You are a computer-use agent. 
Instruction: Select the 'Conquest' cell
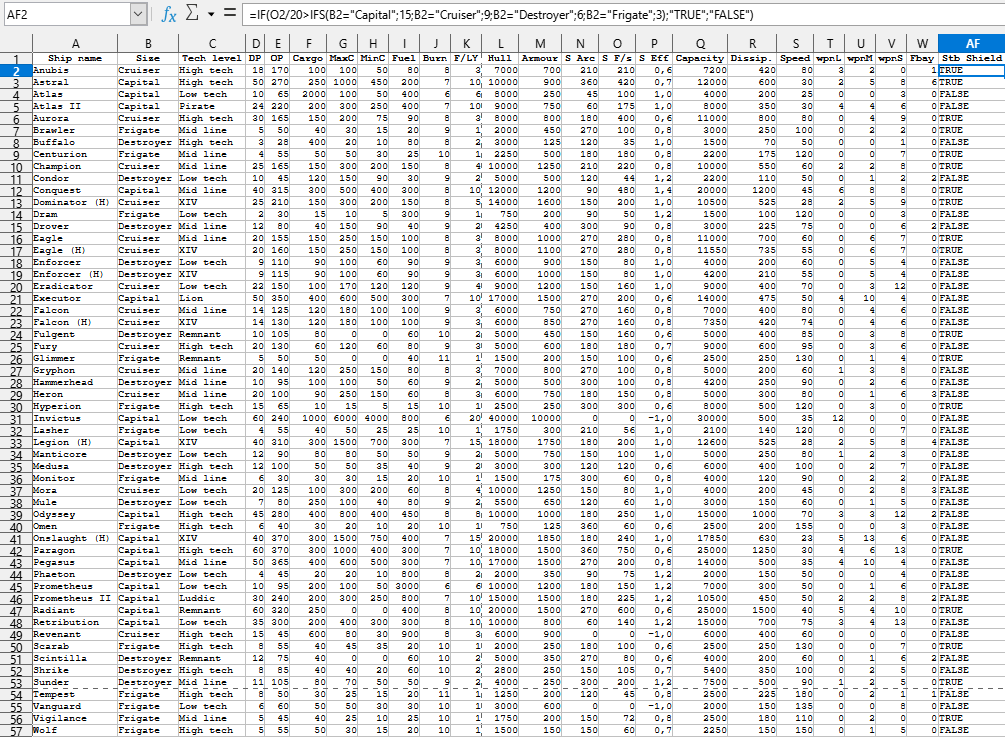[x=75, y=190]
